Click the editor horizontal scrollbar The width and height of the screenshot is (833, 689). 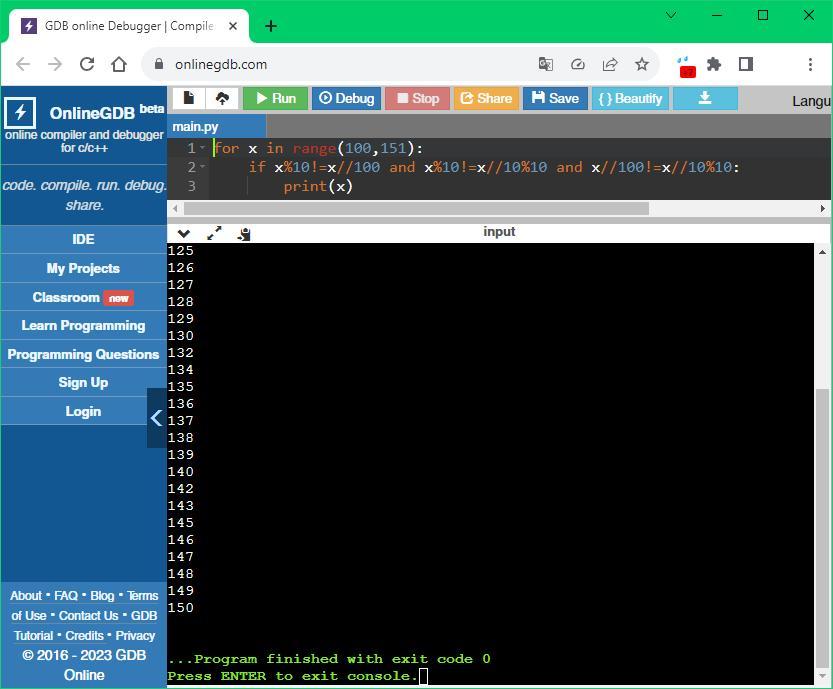tap(415, 209)
